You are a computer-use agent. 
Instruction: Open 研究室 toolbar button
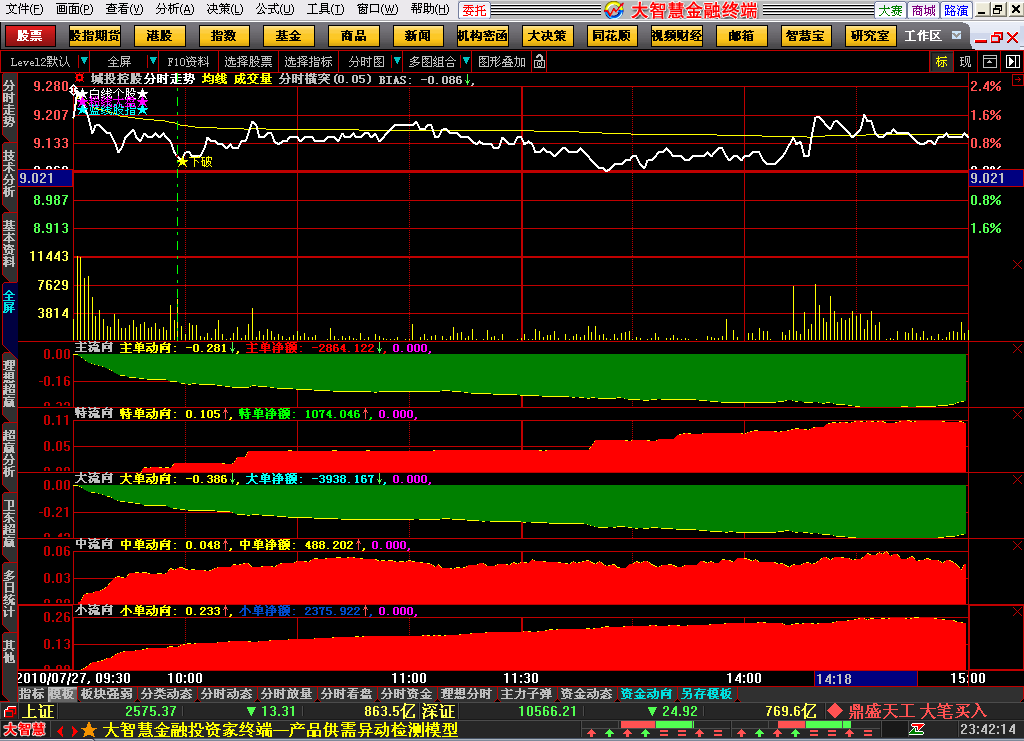(871, 35)
